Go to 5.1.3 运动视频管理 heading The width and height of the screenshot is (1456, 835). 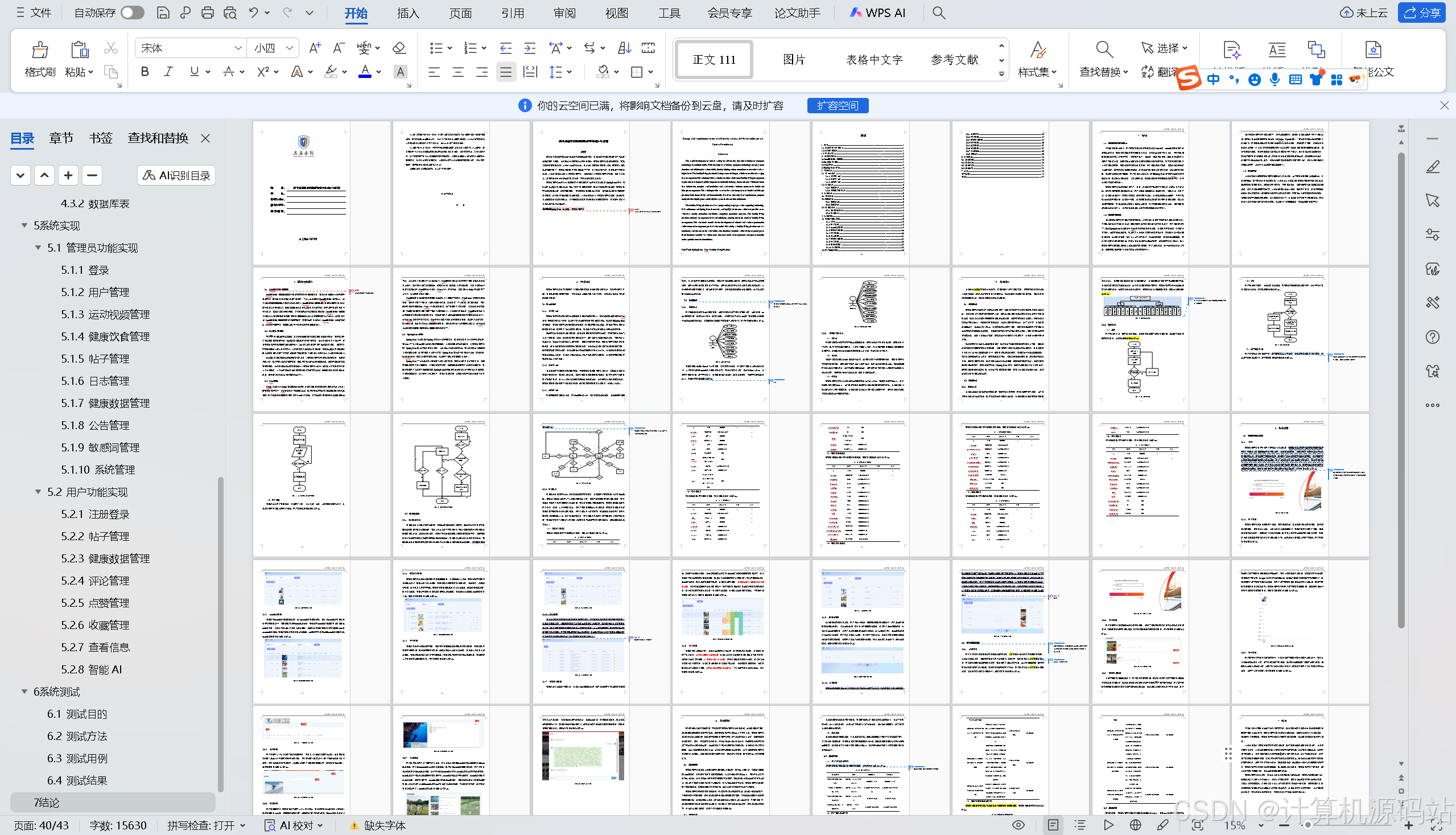105,314
